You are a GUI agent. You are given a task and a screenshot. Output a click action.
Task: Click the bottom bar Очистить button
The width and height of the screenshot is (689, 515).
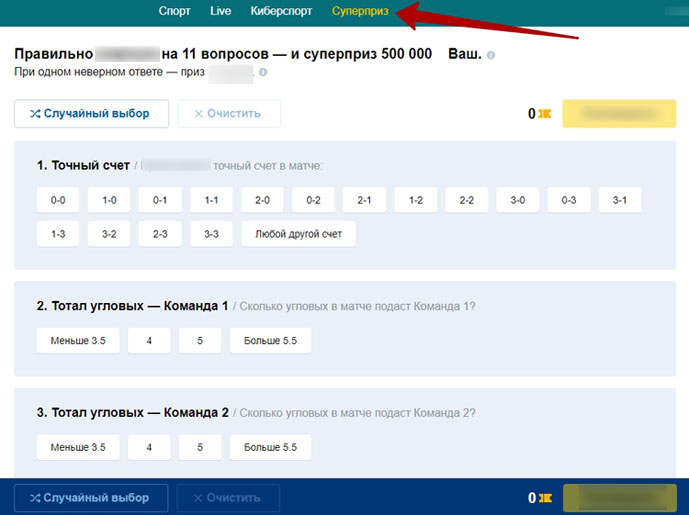(x=228, y=498)
